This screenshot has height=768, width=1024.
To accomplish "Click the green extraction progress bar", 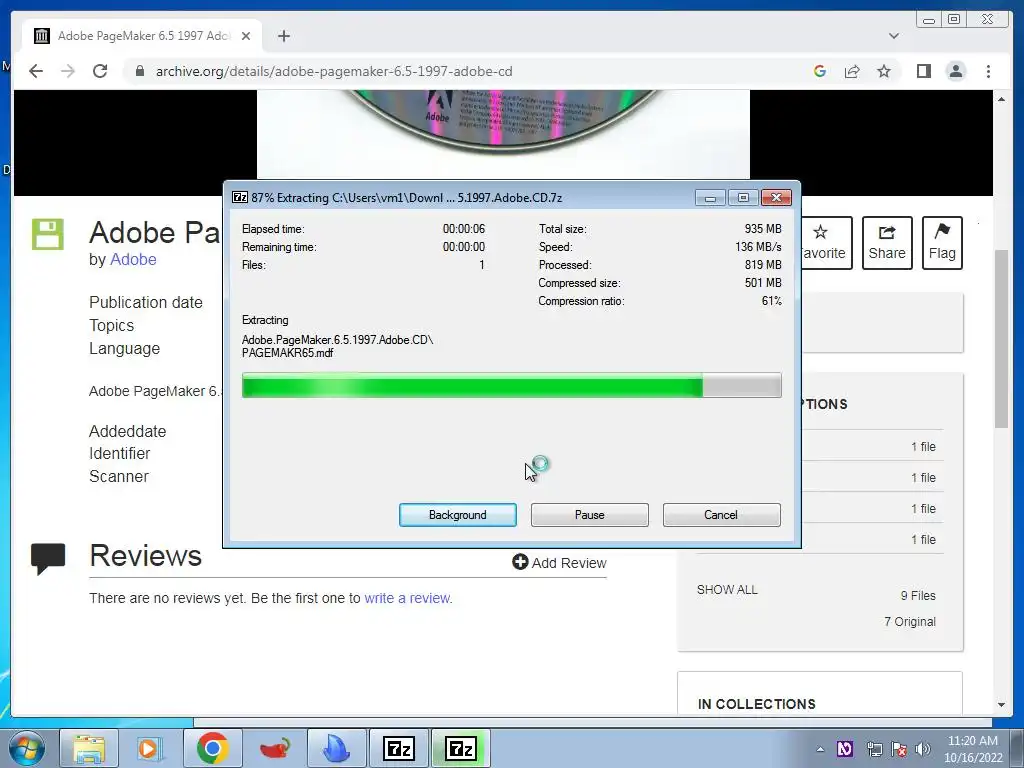I will tap(511, 385).
